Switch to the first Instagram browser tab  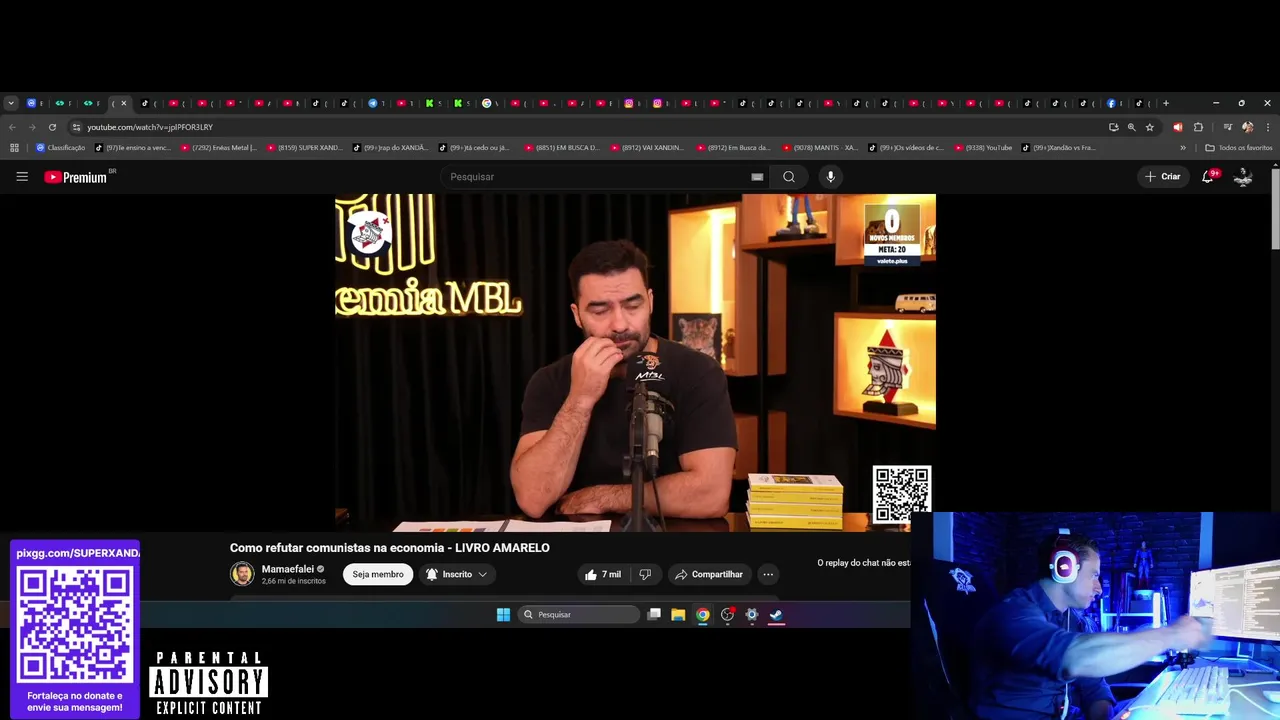629,103
